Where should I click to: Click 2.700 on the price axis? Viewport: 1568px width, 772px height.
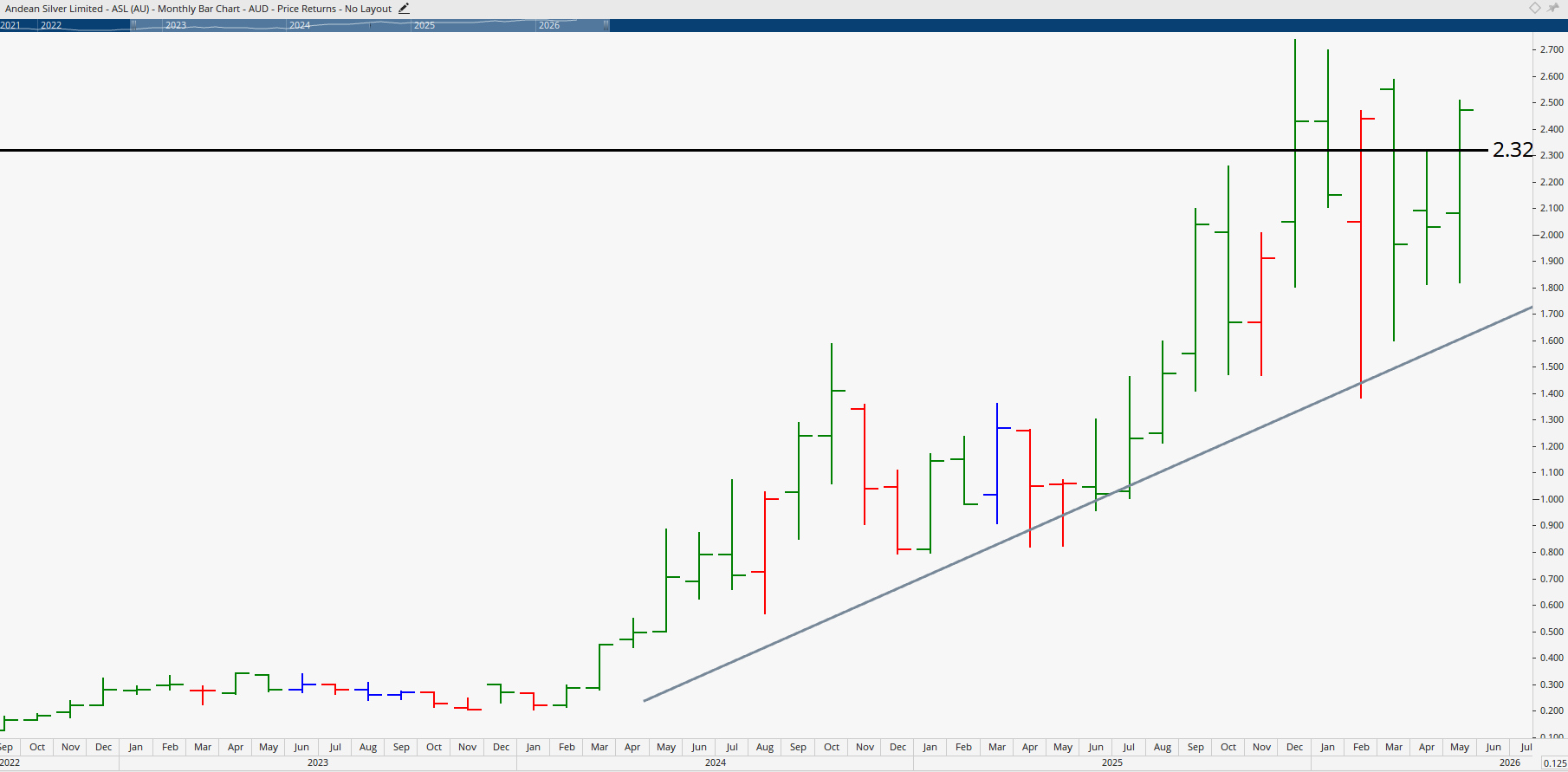(1552, 49)
